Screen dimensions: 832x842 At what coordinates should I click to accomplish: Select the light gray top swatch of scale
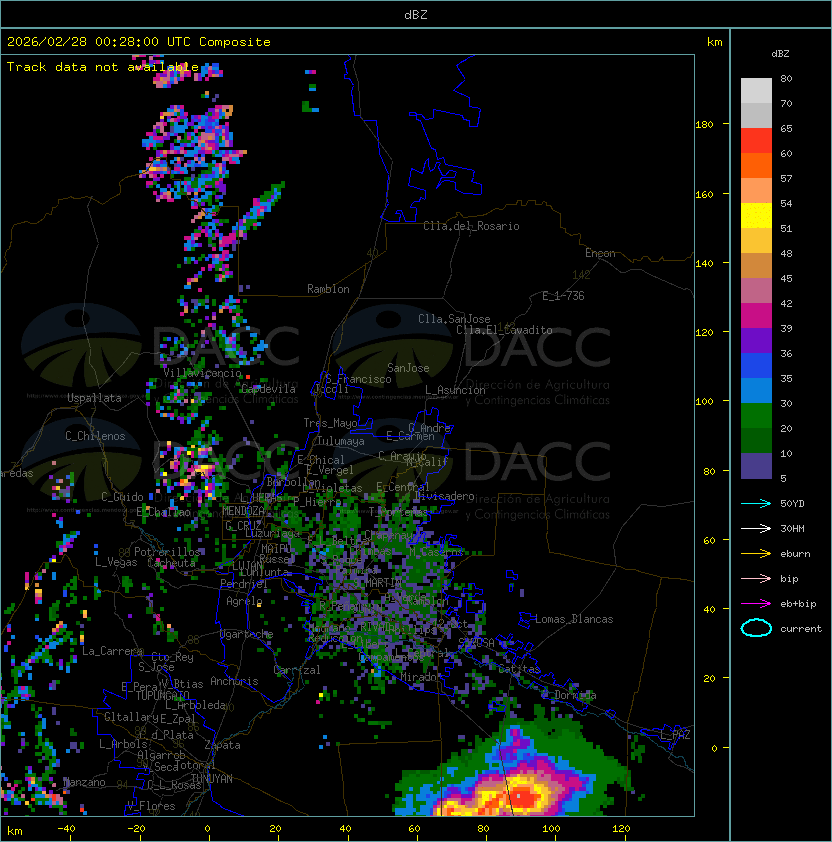(x=756, y=91)
